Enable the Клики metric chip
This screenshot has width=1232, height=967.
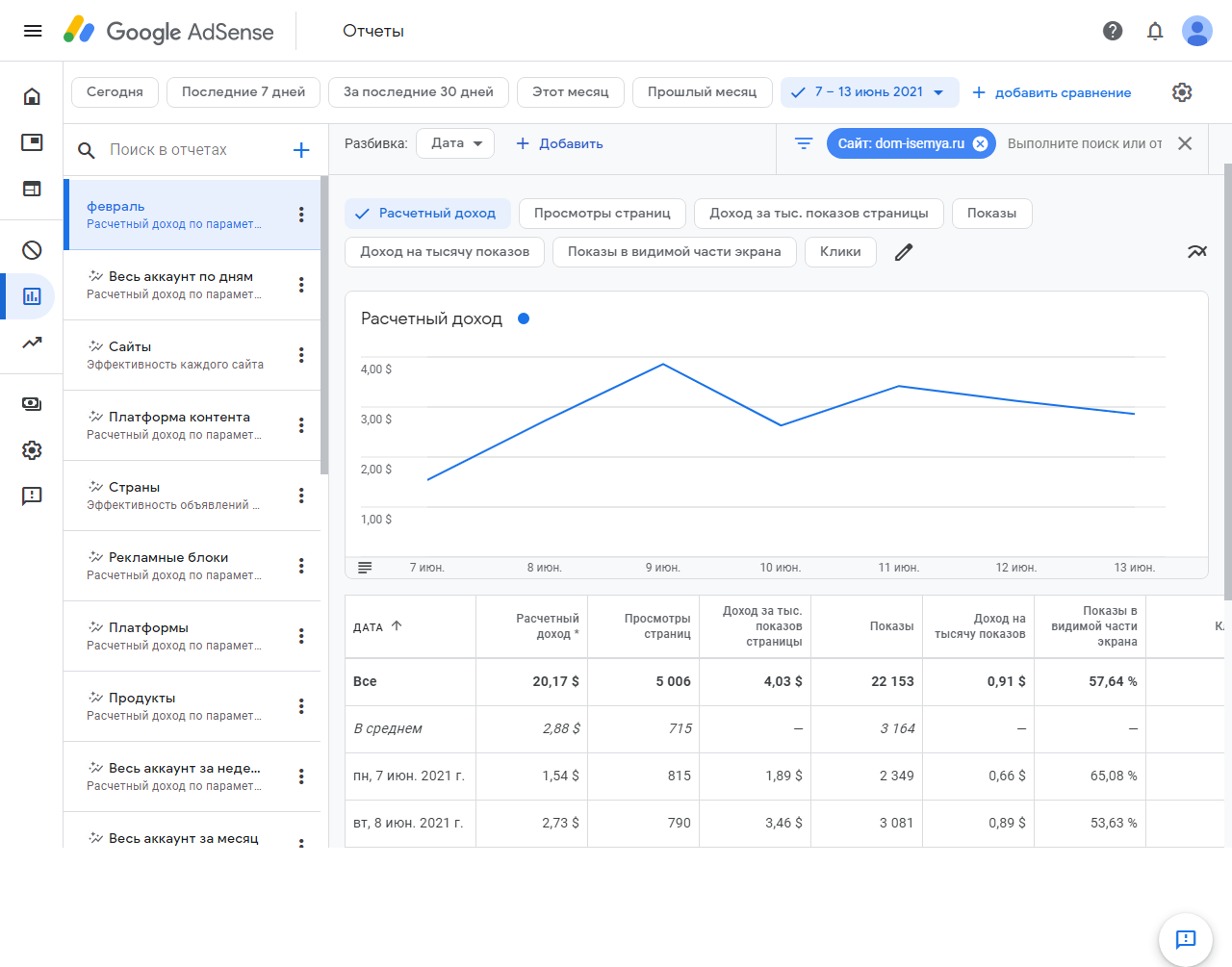click(x=839, y=252)
